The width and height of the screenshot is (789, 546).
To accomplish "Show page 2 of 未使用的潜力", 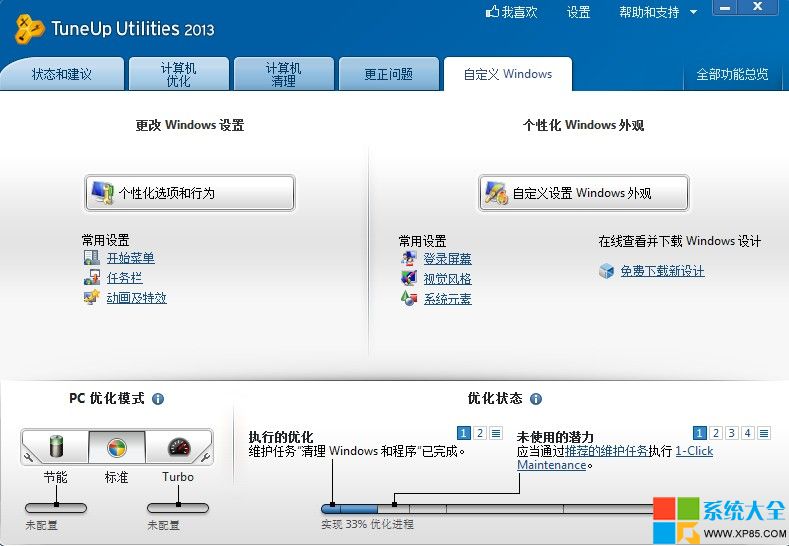I will point(716,433).
